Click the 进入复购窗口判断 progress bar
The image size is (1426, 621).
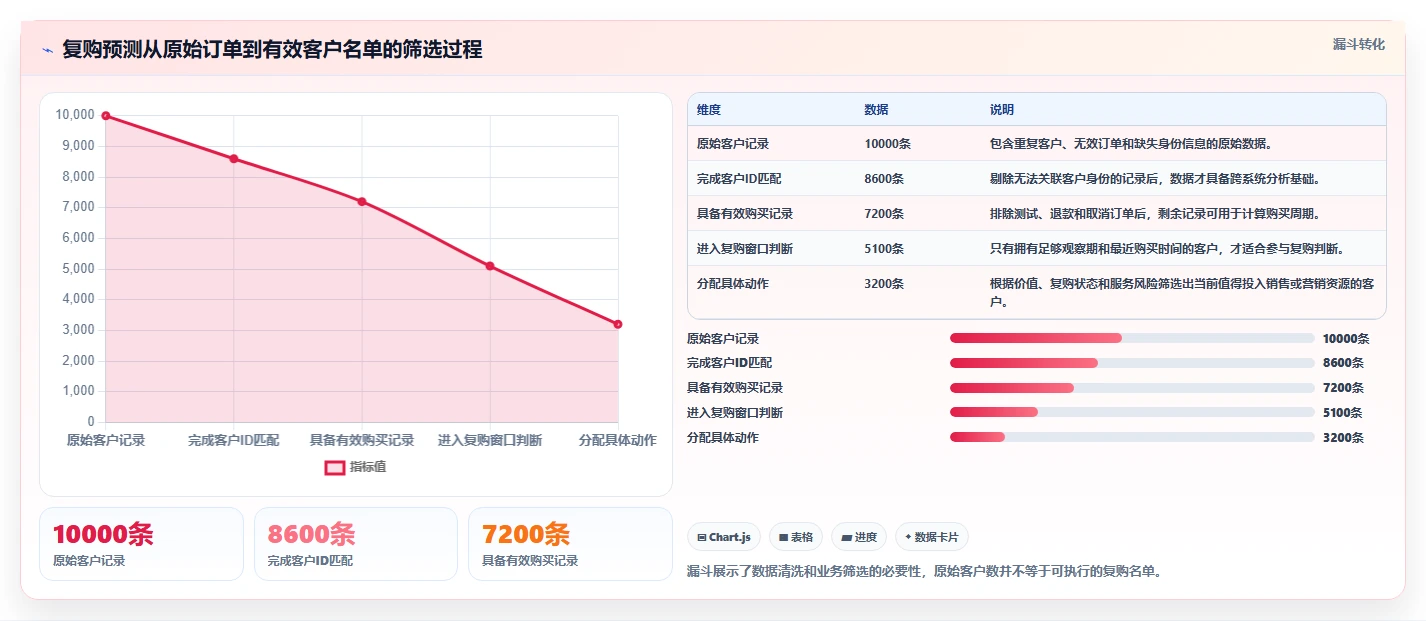coord(1132,412)
